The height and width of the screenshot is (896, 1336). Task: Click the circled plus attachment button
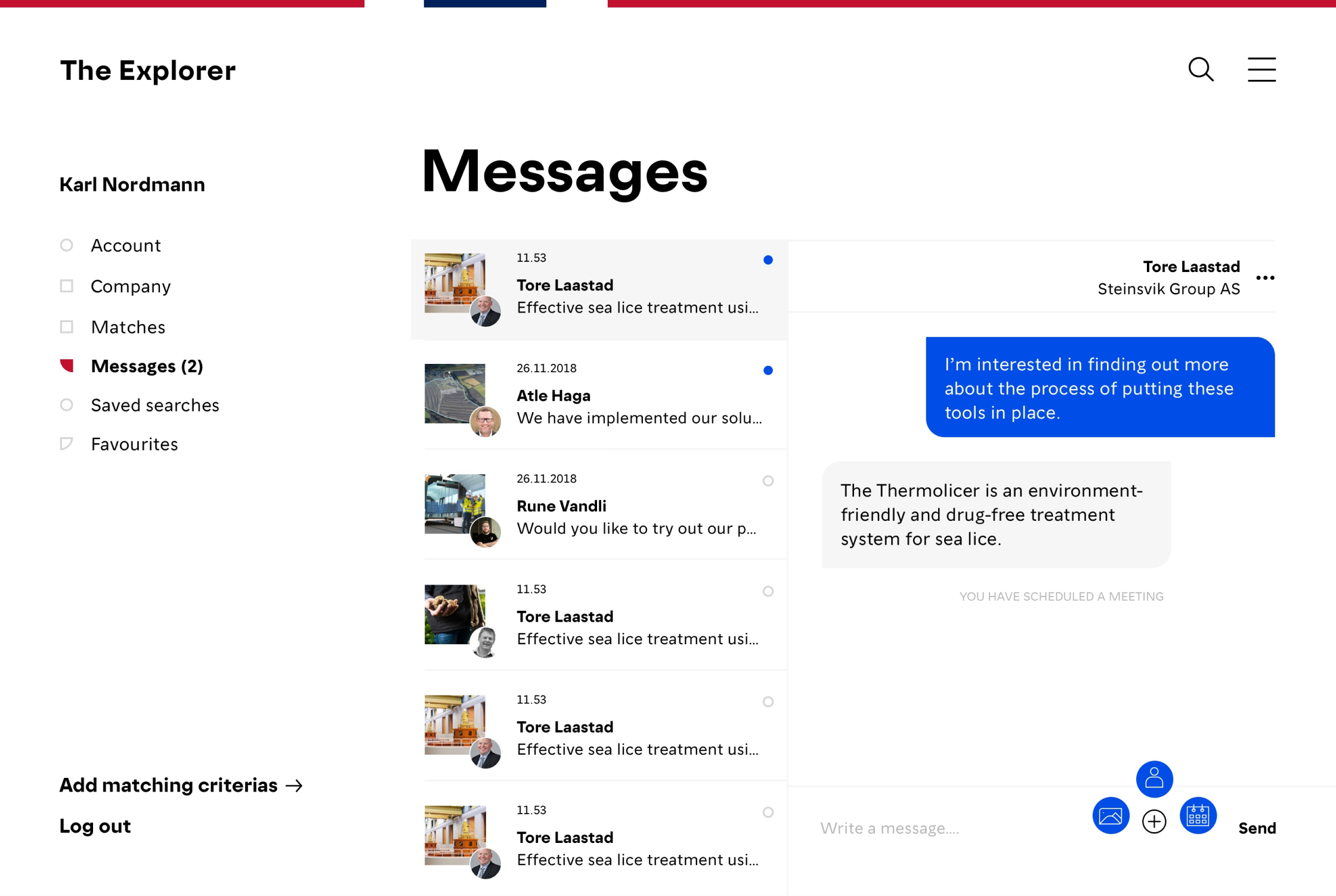tap(1154, 821)
